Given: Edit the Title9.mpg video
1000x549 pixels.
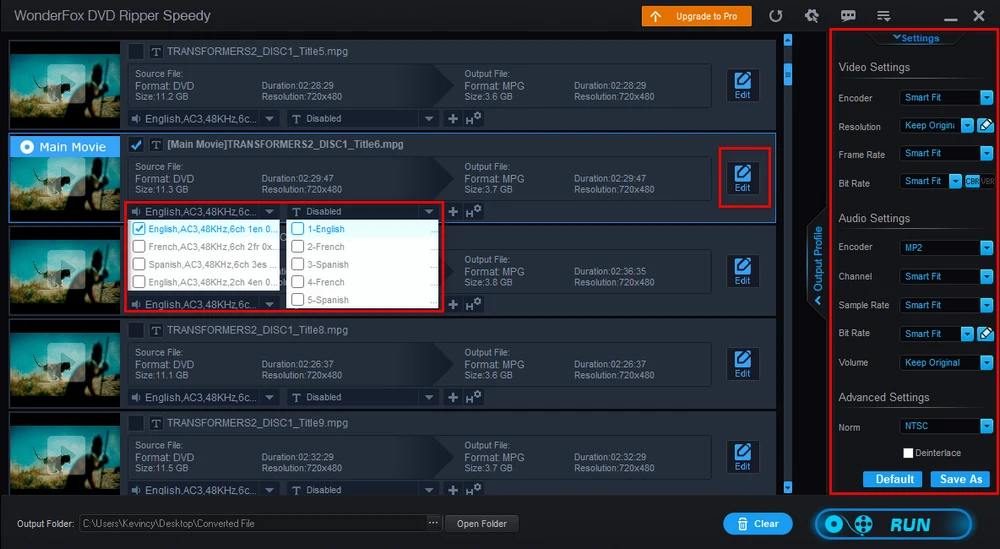Looking at the screenshot, I should pos(742,457).
